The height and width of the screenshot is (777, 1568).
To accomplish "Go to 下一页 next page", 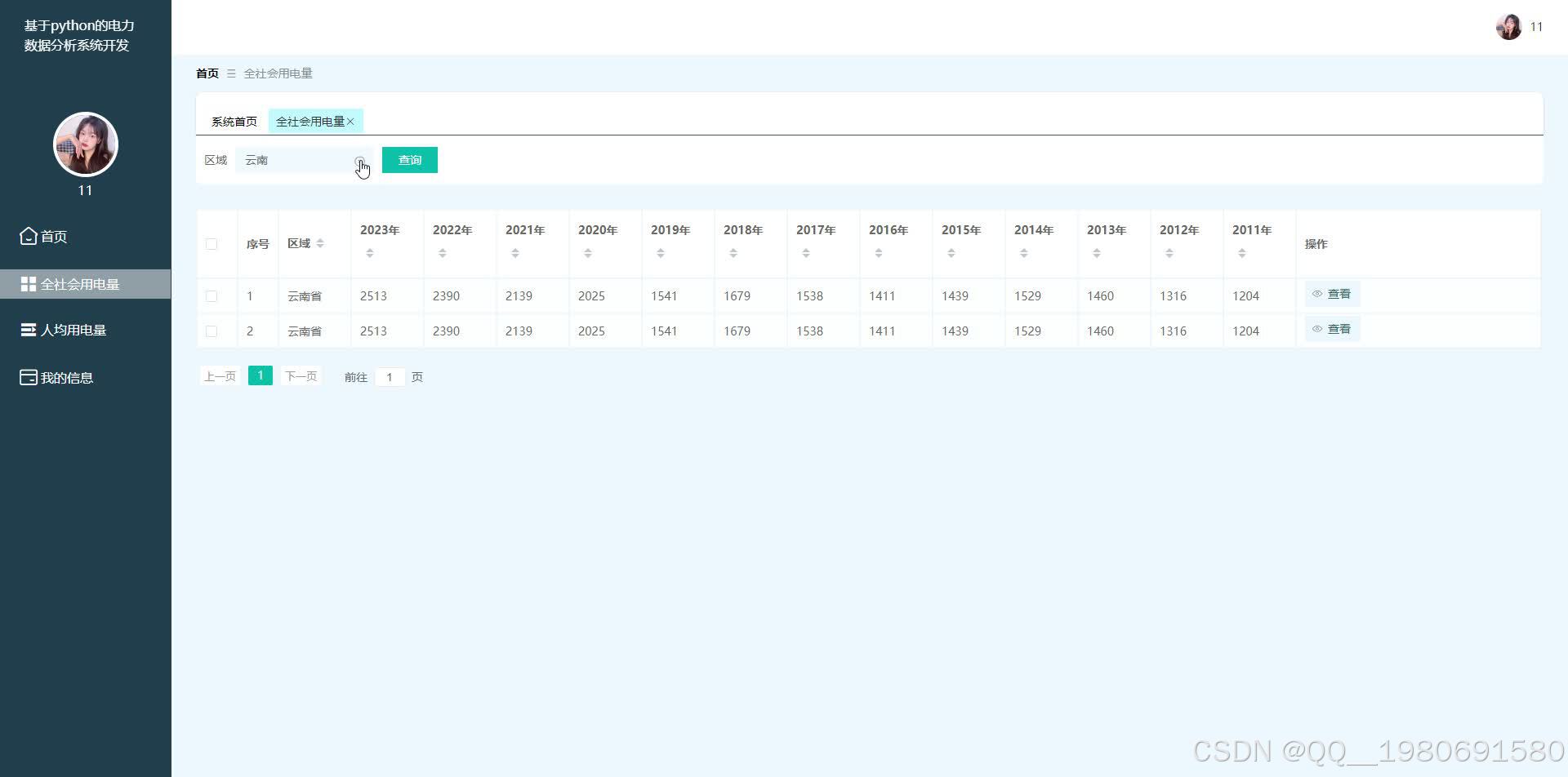I will tap(301, 376).
